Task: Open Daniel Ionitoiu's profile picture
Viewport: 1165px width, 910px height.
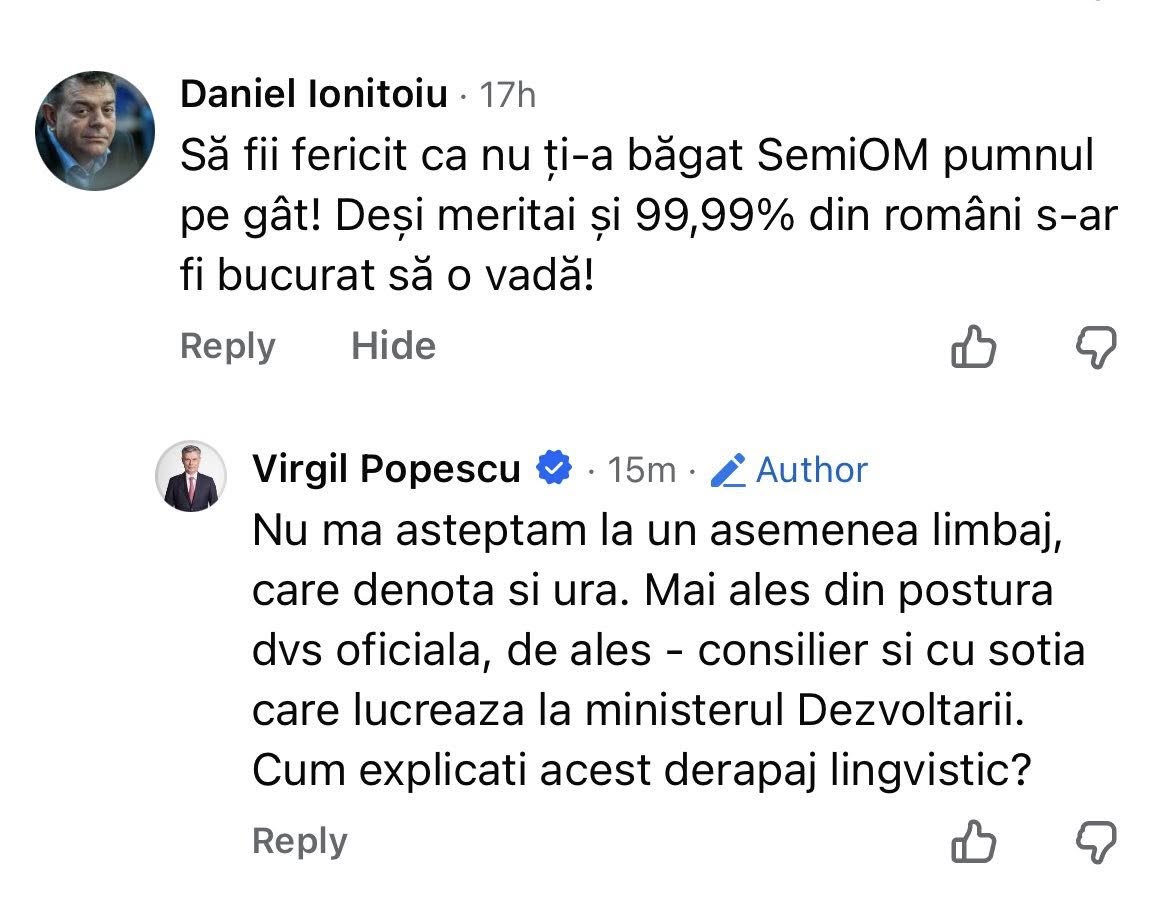Action: [95, 131]
